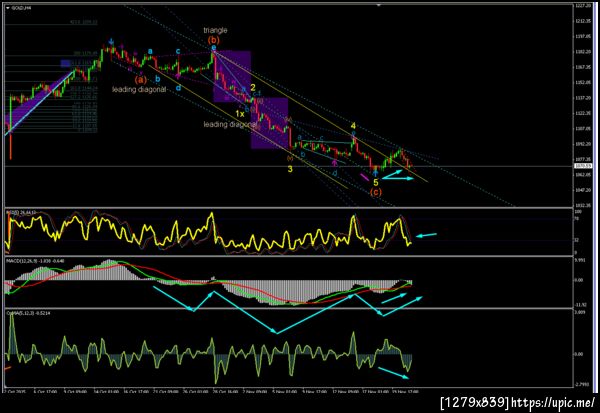600x413 pixels.
Task: Click price axis value 1227.20
Action: point(583,5)
